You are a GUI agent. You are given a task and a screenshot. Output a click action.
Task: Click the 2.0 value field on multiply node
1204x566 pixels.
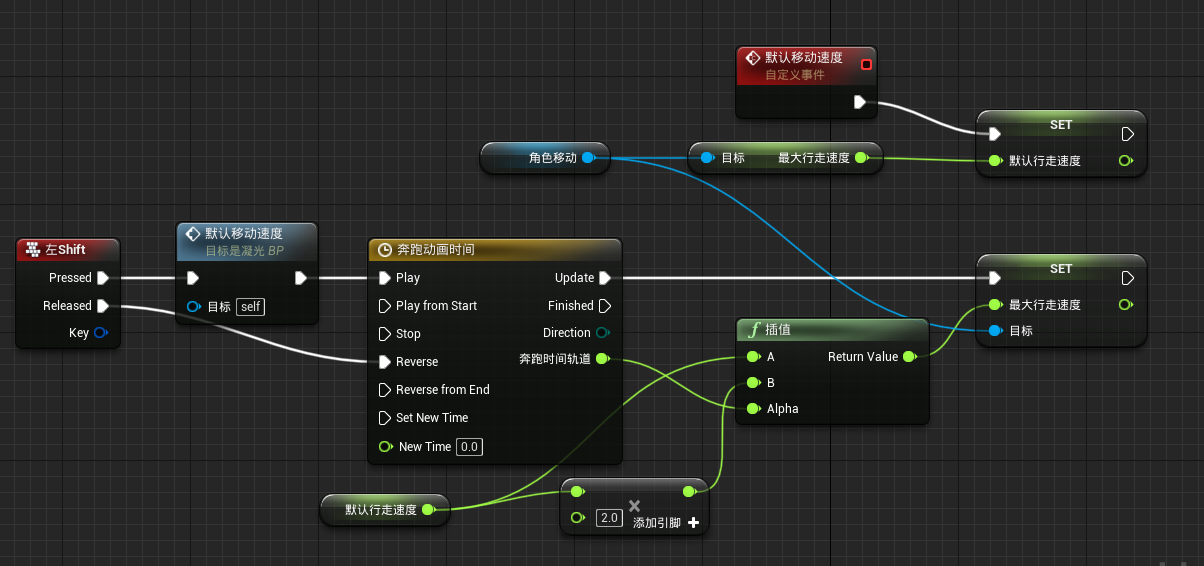tap(609, 518)
